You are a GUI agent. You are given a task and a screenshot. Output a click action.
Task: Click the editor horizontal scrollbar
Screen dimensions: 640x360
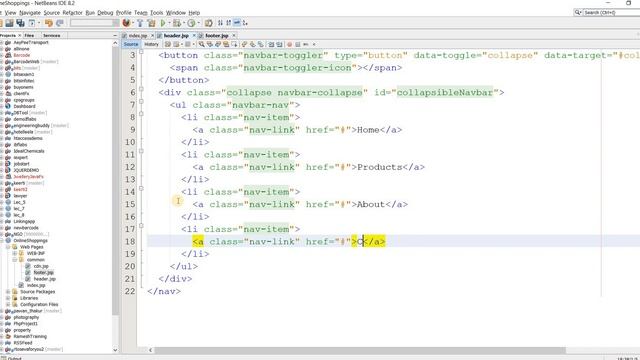coord(360,350)
